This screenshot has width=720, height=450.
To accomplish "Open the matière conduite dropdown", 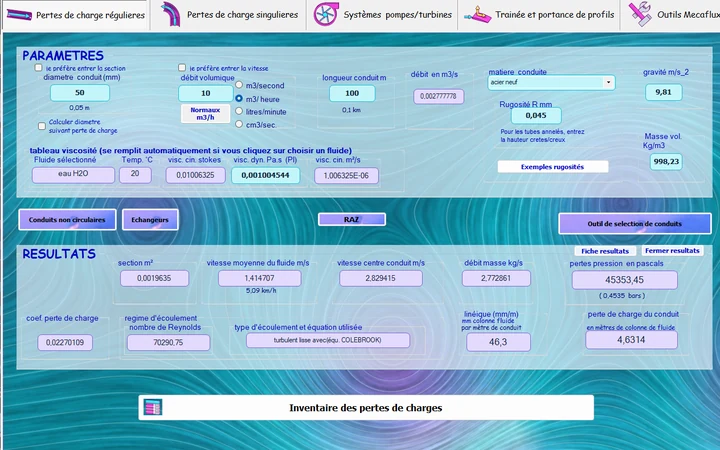I will click(608, 83).
